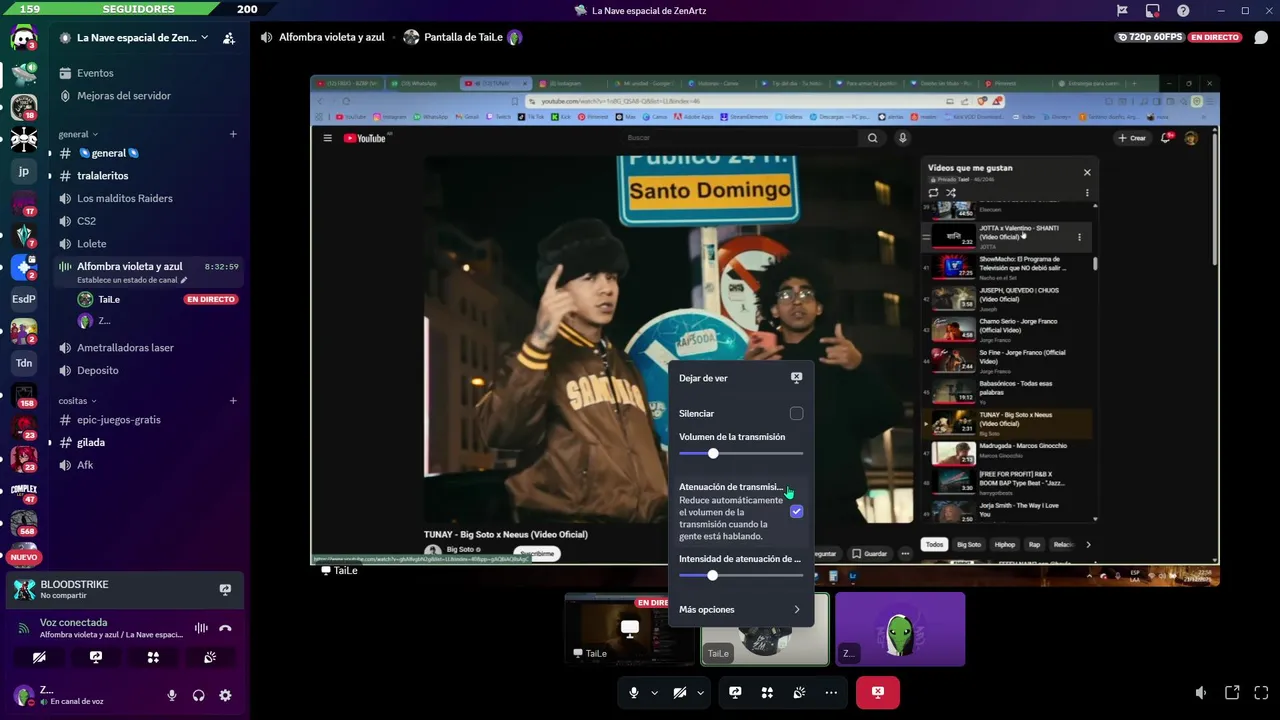Screen dimensions: 1280x720
Task: Adjust Intensidad de atenuación slider
Action: [x=740, y=576]
